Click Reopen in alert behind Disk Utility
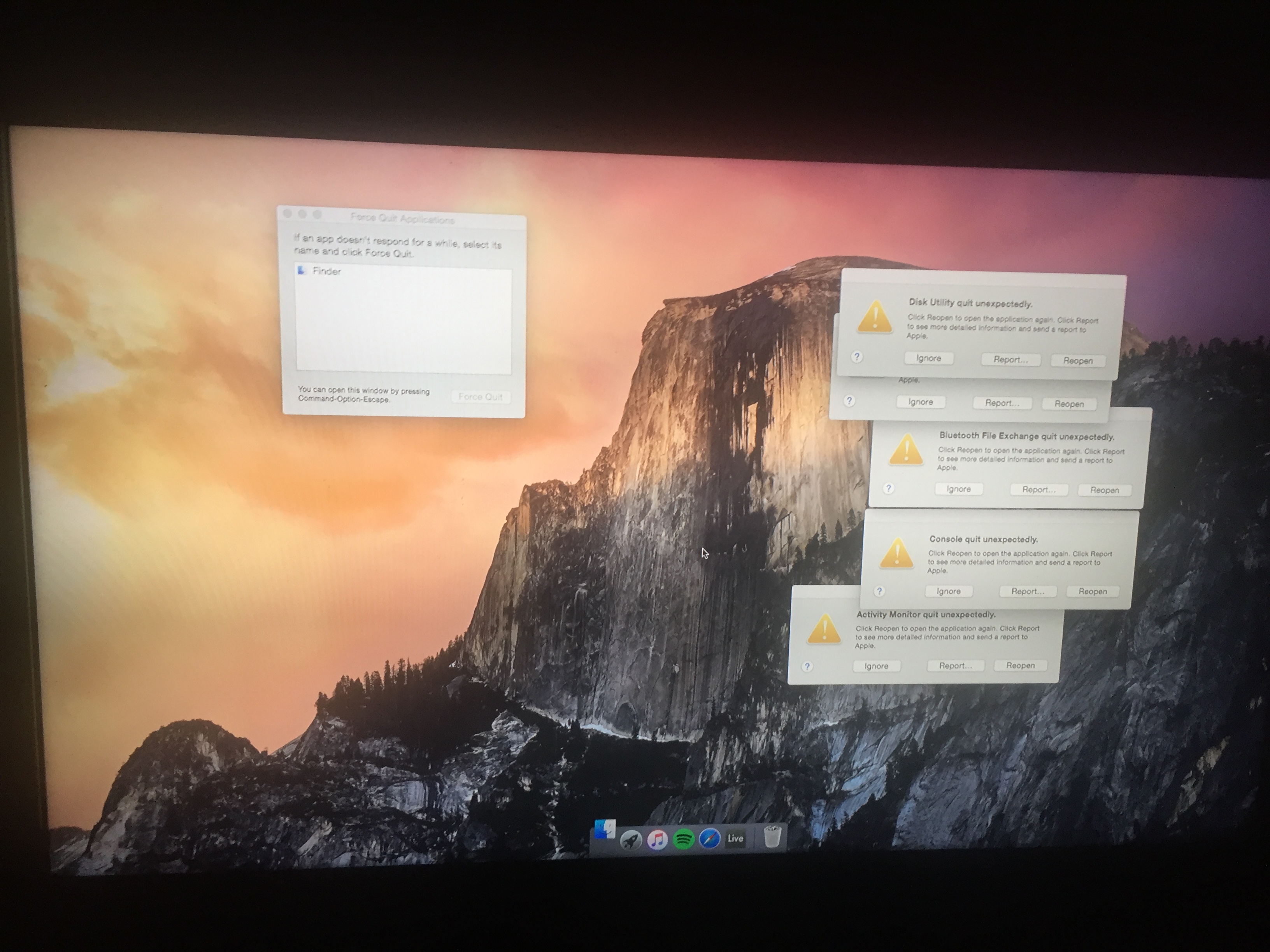This screenshot has width=1270, height=952. (x=1069, y=404)
